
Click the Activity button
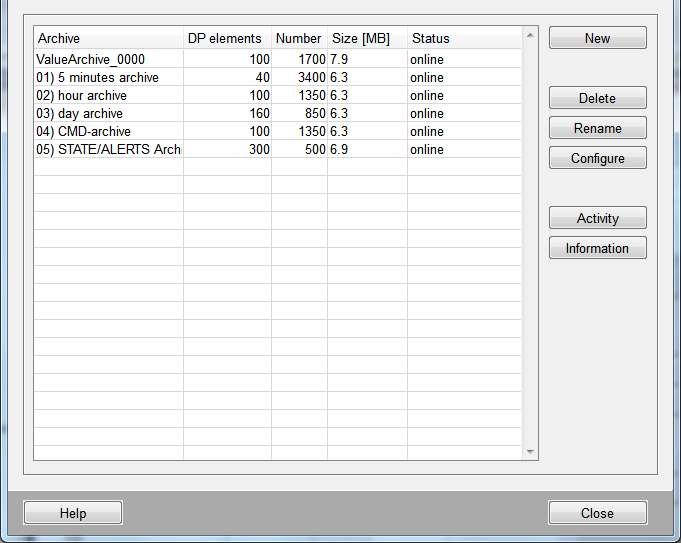pyautogui.click(x=597, y=218)
